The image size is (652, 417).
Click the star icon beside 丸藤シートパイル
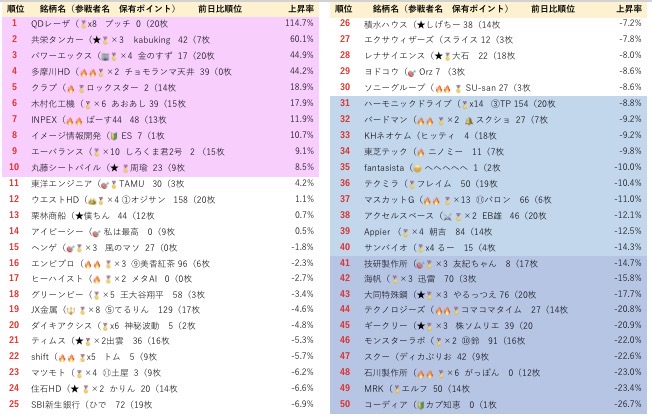112,167
